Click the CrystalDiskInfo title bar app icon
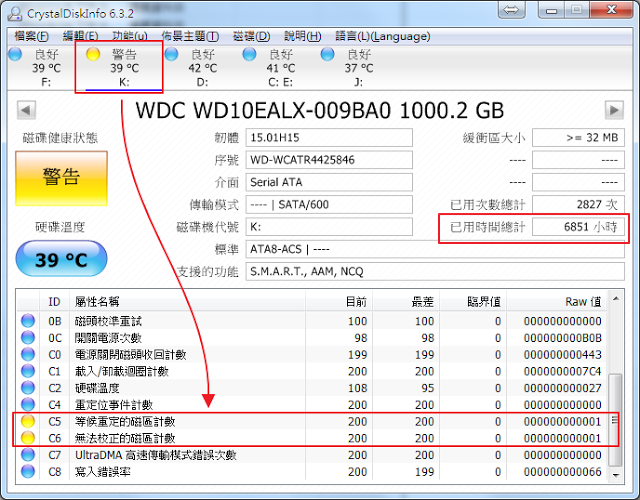 (x=15, y=13)
